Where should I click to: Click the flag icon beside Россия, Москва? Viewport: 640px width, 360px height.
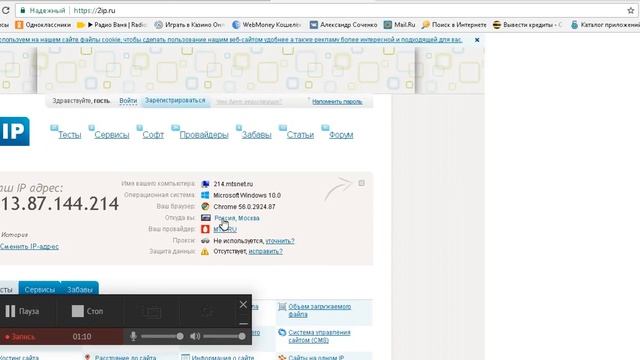click(x=205, y=218)
